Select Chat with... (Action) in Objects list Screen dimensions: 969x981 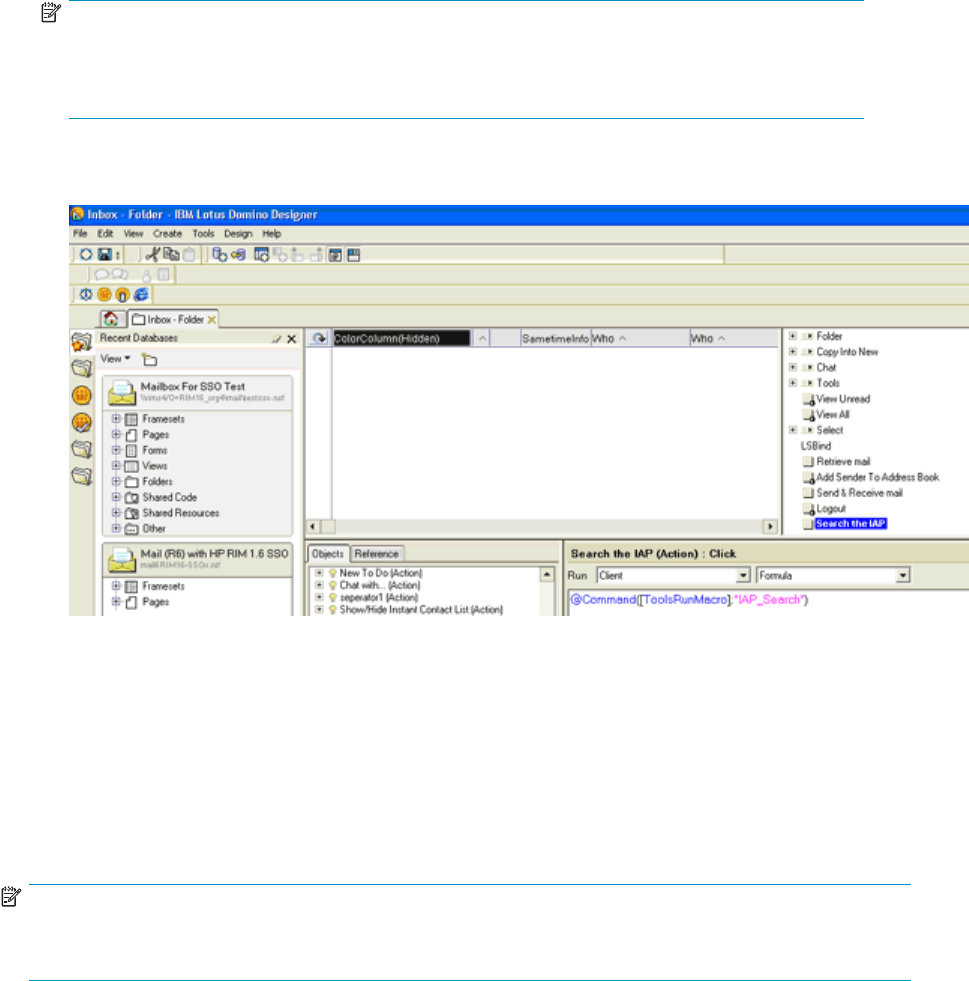click(x=380, y=585)
